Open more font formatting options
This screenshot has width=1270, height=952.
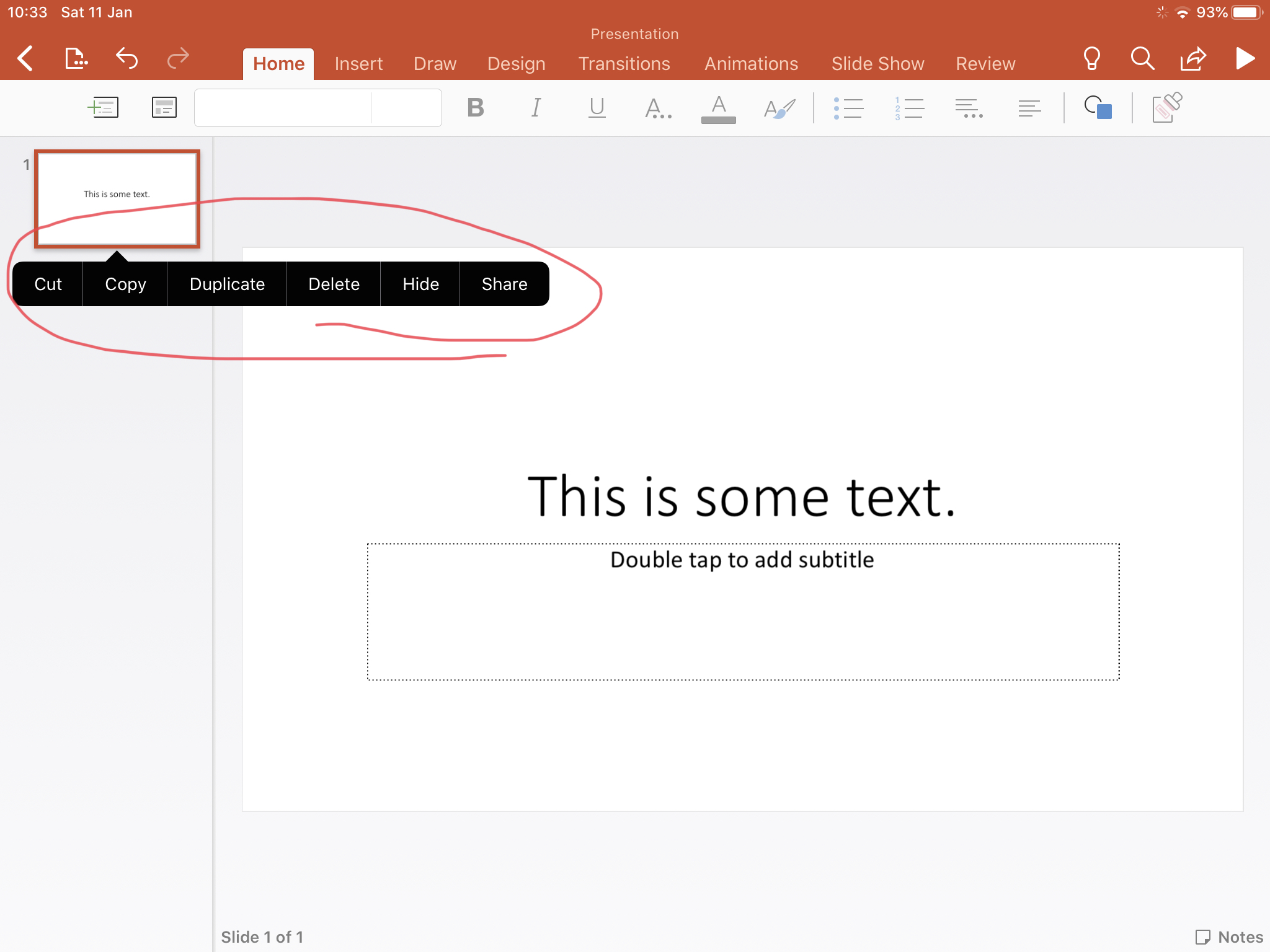click(657, 108)
